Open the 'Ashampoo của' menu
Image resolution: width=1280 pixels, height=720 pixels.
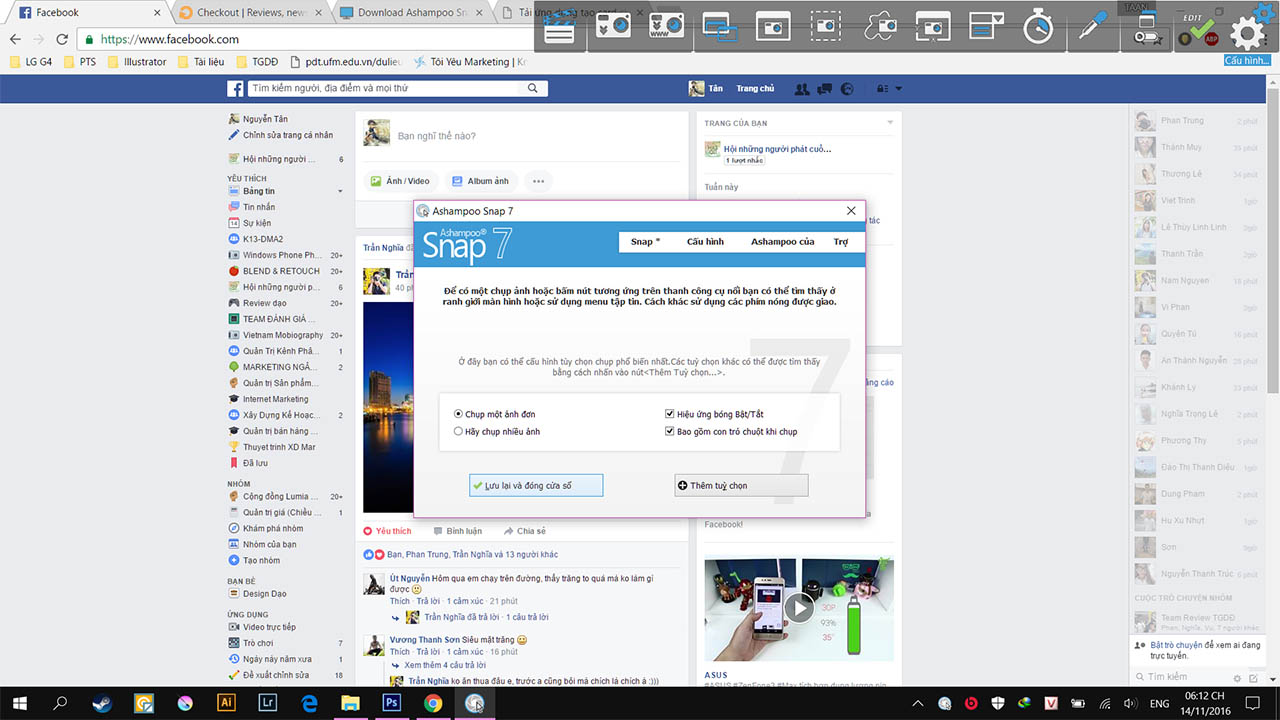tap(782, 242)
